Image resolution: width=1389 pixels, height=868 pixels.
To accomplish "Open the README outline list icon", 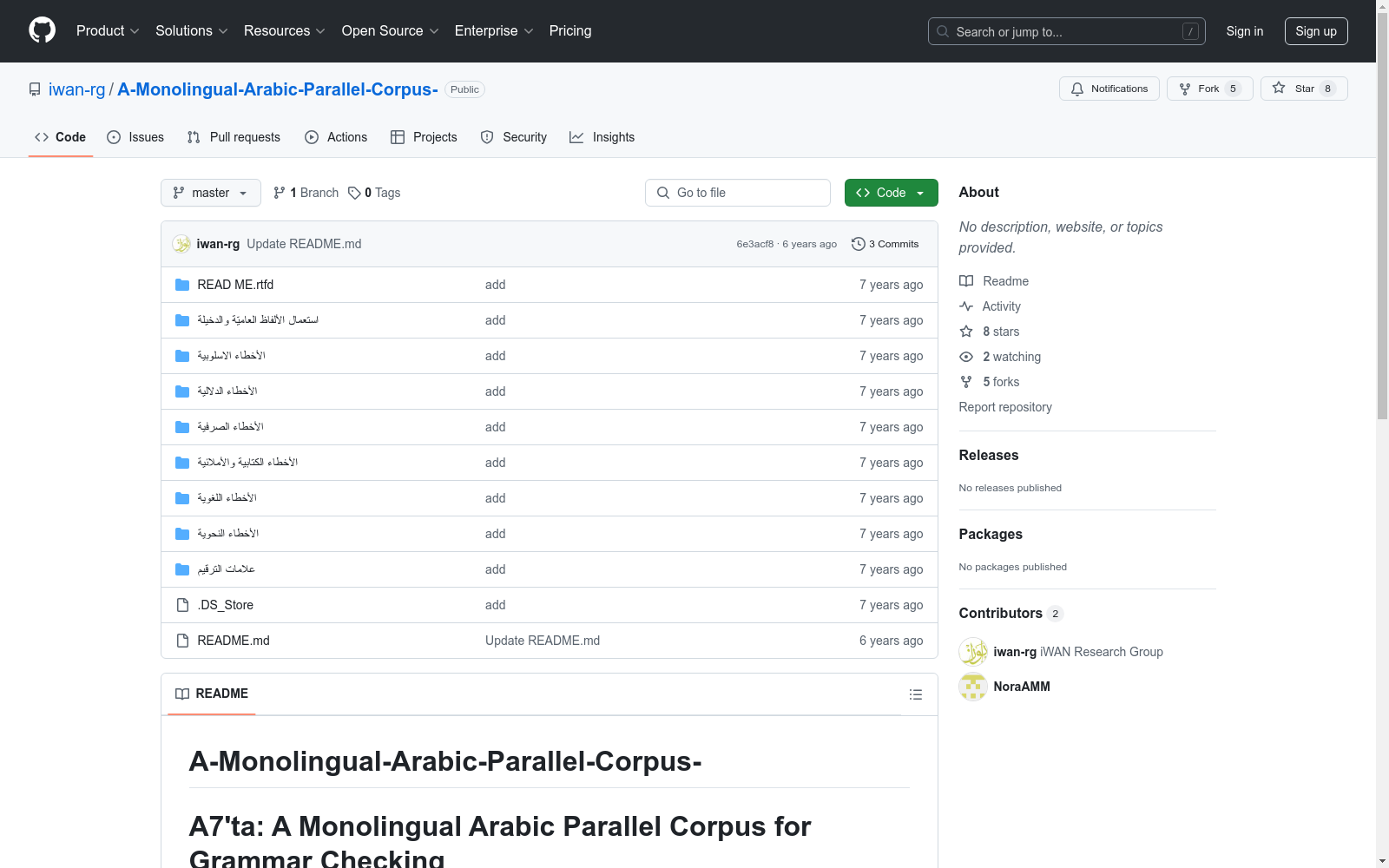I will [916, 694].
